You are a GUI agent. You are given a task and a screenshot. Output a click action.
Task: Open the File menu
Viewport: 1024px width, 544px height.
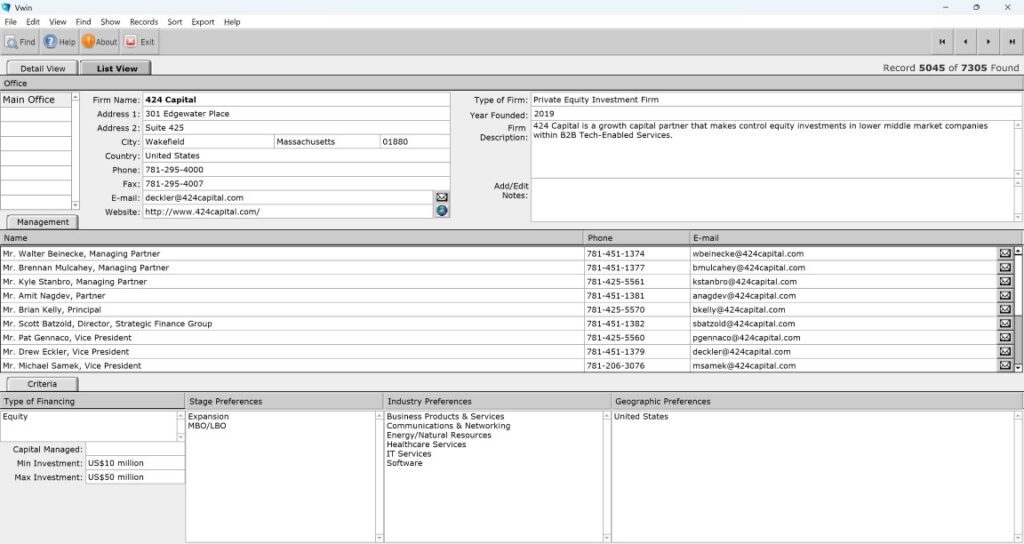pyautogui.click(x=10, y=22)
